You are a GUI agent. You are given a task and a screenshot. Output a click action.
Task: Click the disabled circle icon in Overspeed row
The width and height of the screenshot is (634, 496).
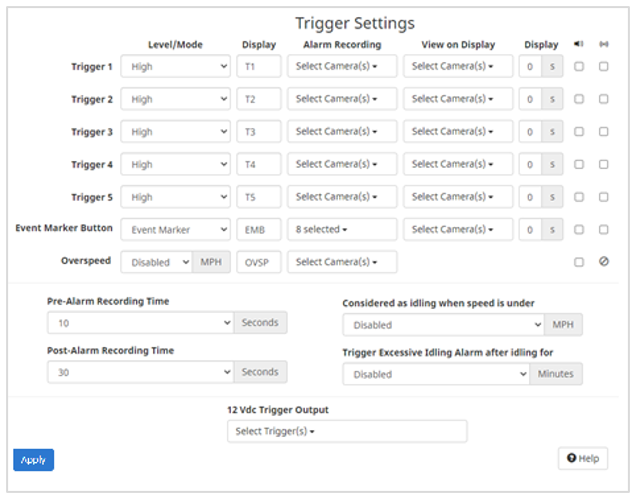(x=603, y=262)
